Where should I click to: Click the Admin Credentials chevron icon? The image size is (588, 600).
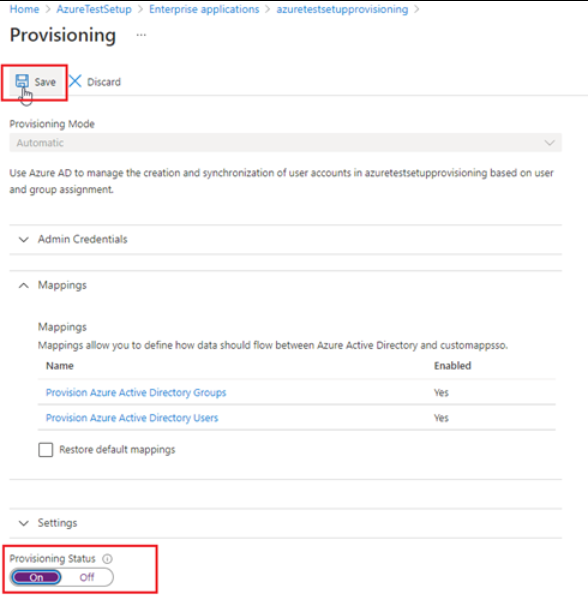[x=24, y=240]
